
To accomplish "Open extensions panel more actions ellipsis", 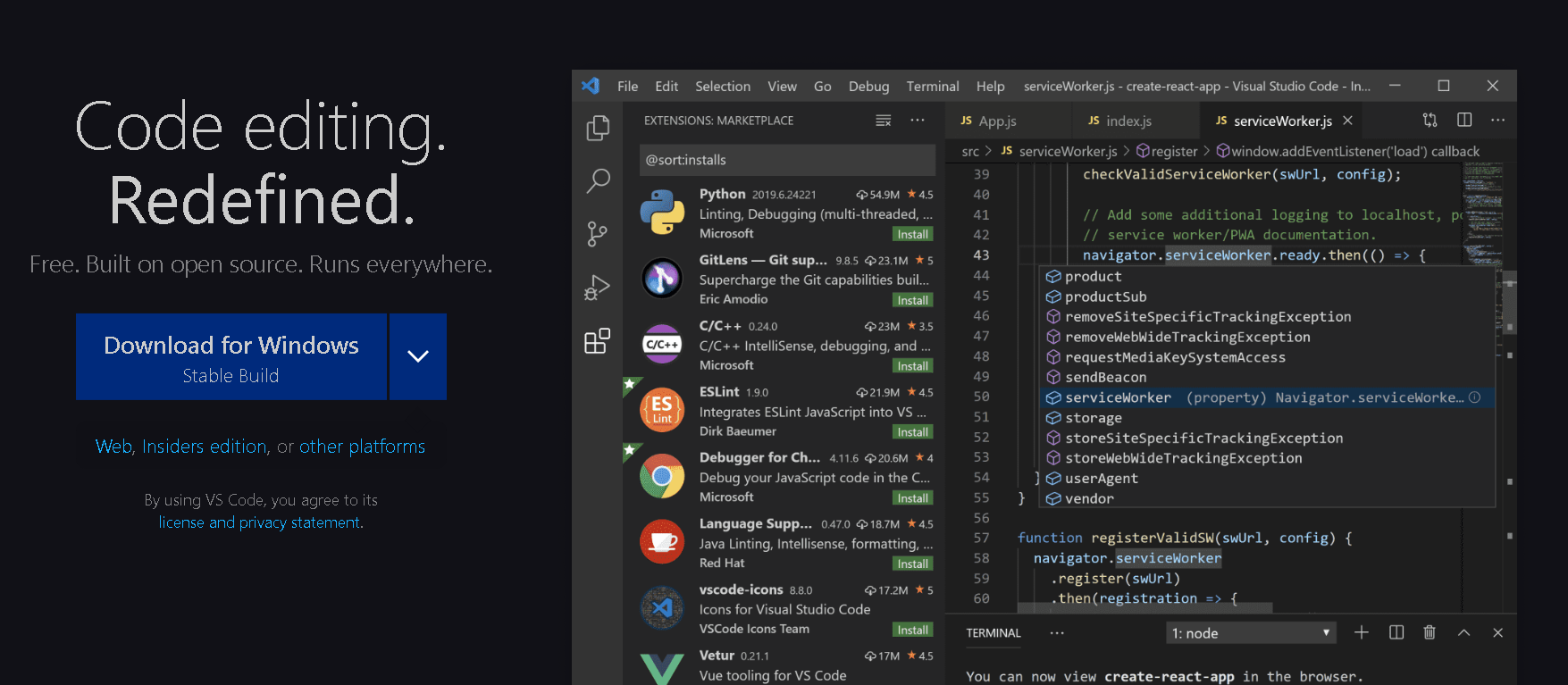I will (918, 120).
